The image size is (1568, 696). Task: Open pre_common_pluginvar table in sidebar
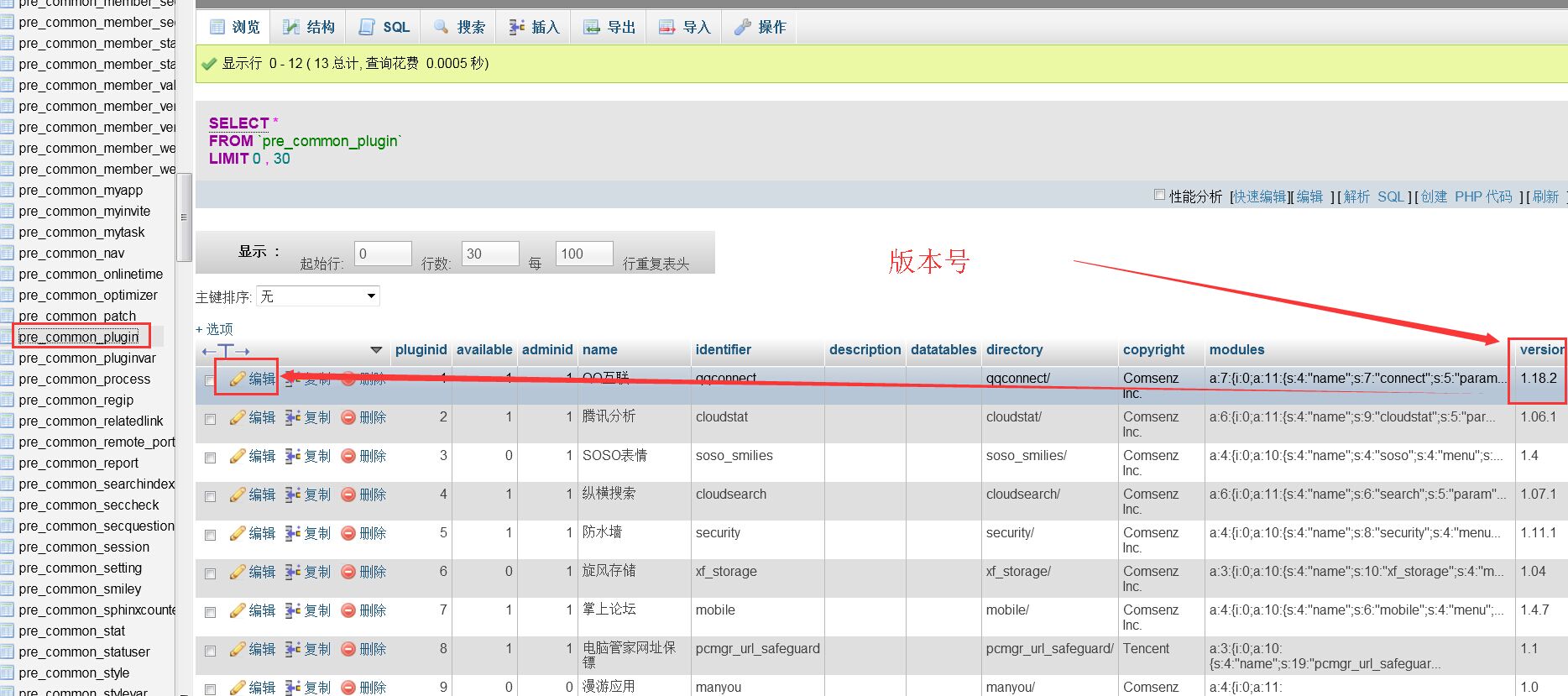point(87,358)
